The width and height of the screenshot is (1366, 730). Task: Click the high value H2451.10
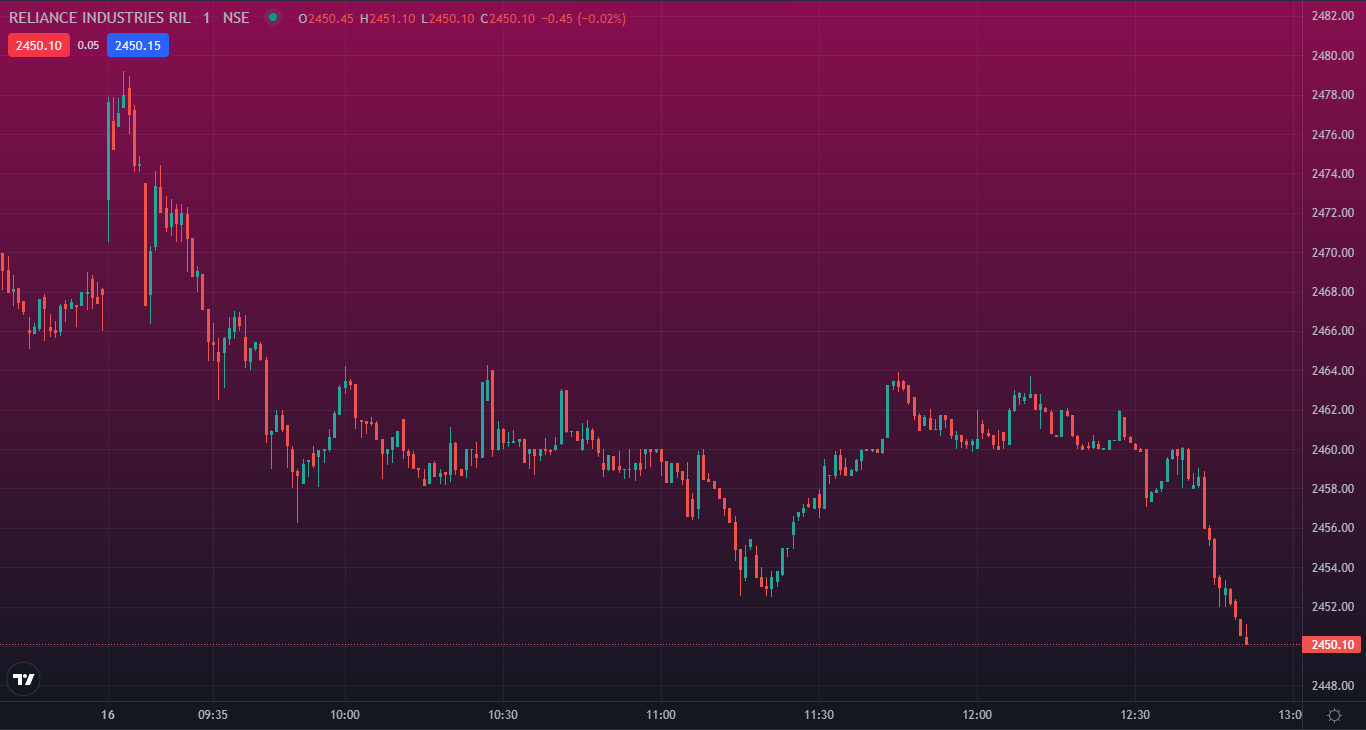(387, 19)
